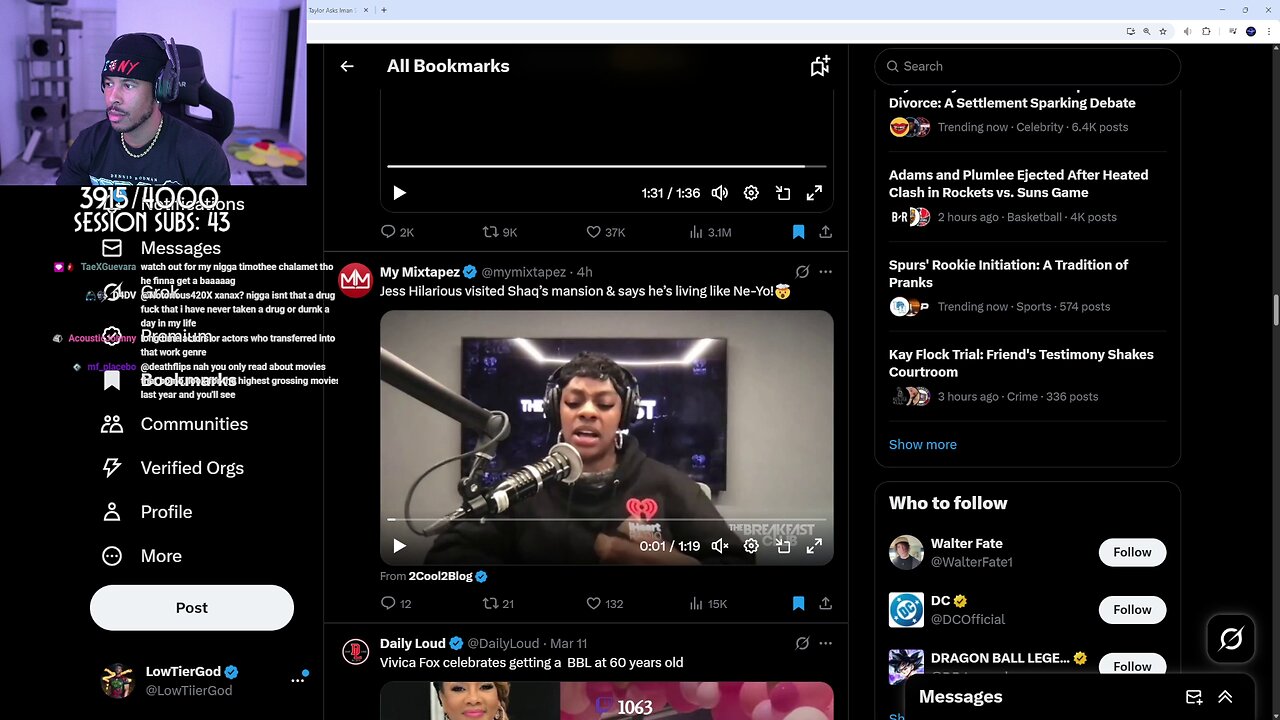Open Messages in the sidebar

(161, 248)
